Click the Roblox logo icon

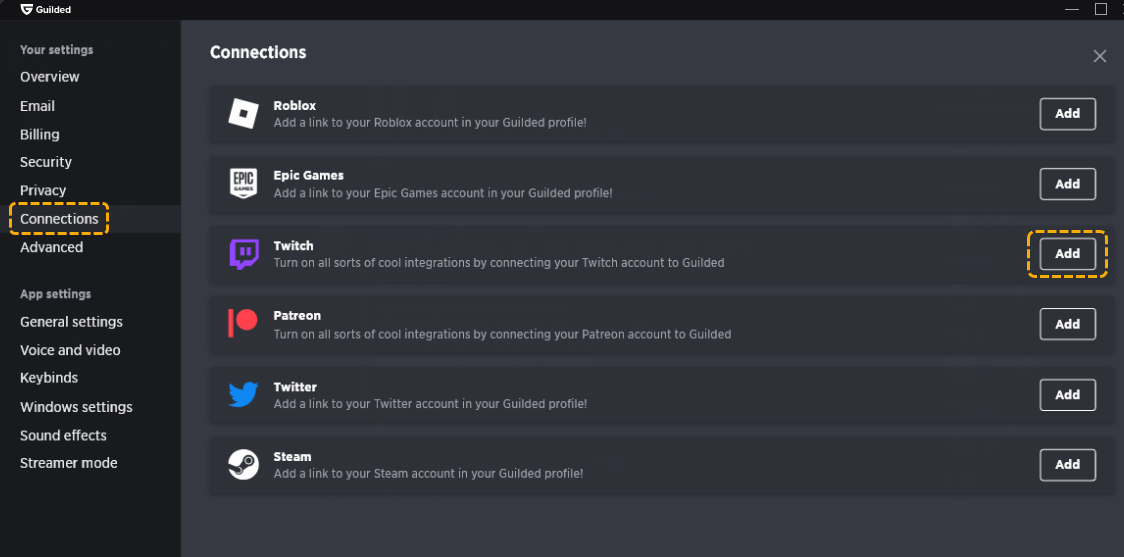coord(243,113)
